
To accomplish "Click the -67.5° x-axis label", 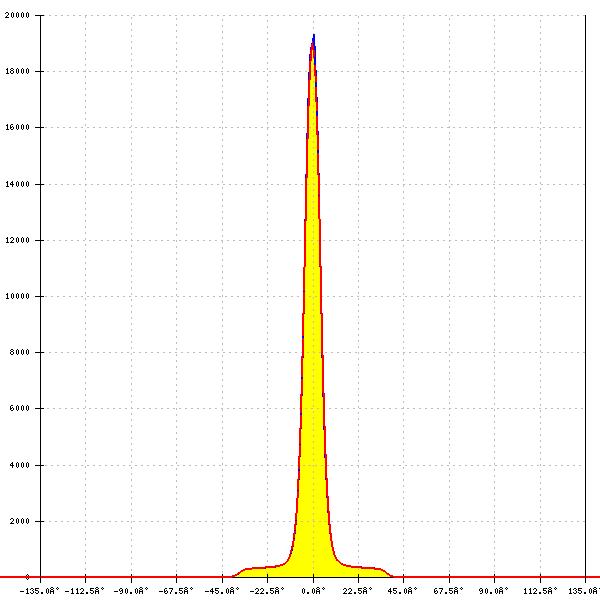I will (176, 591).
